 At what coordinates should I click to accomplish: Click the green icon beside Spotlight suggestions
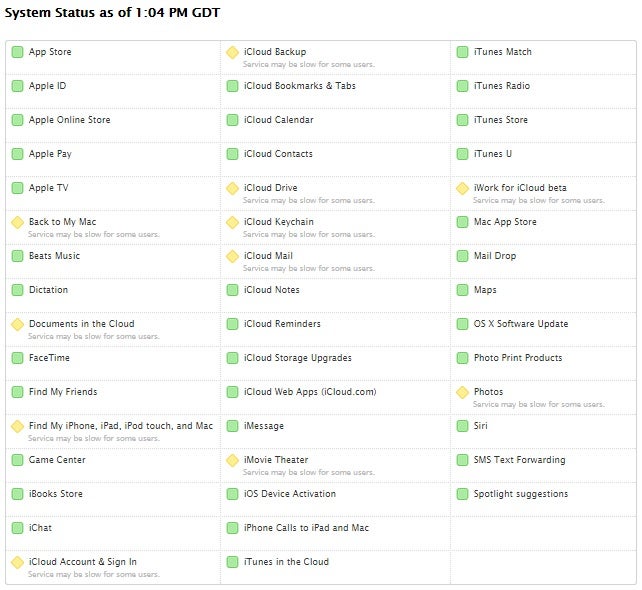(x=462, y=494)
